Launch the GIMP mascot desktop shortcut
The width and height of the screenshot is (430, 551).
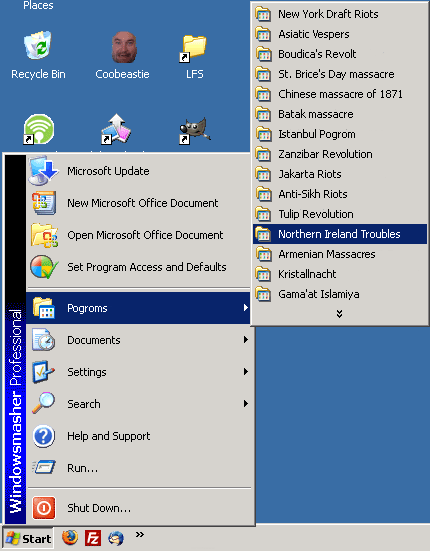195,130
